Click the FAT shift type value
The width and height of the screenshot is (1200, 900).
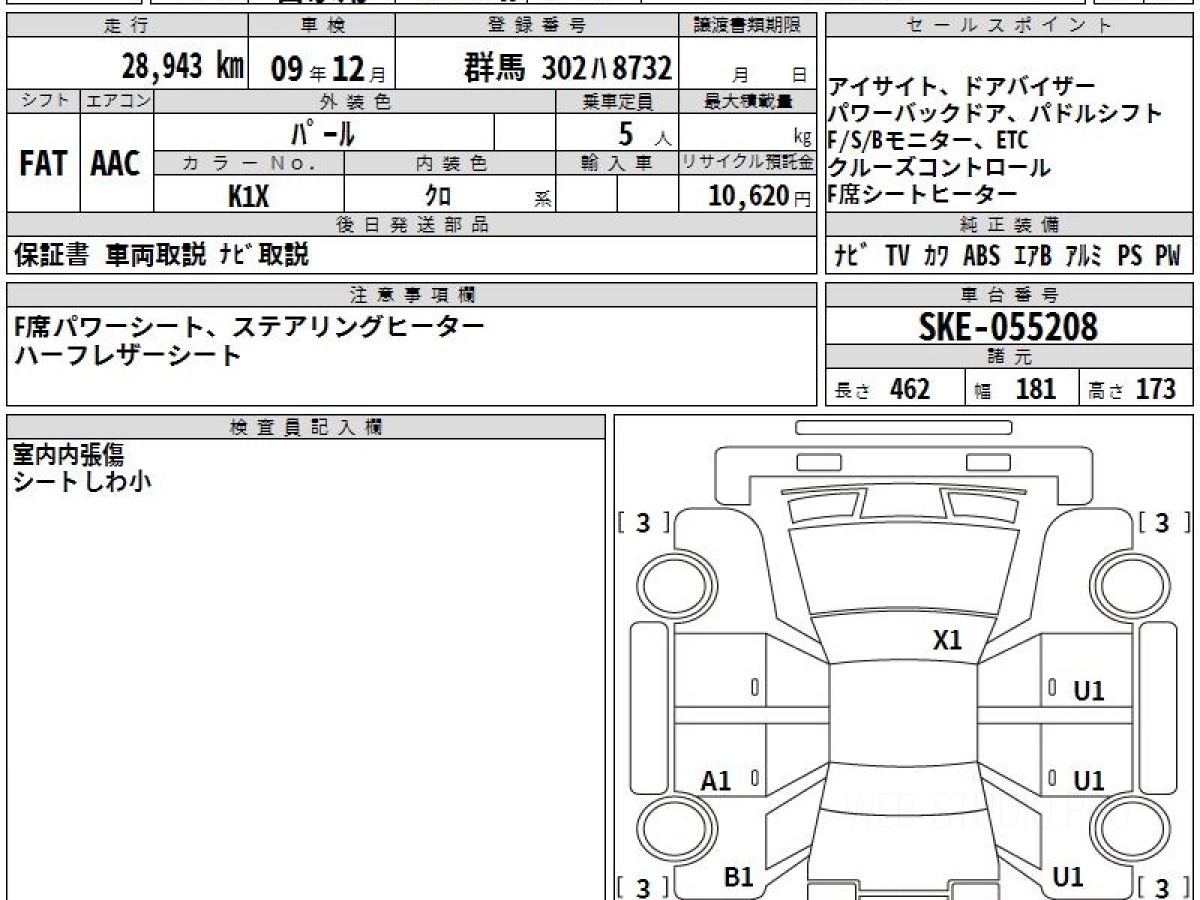pos(43,164)
